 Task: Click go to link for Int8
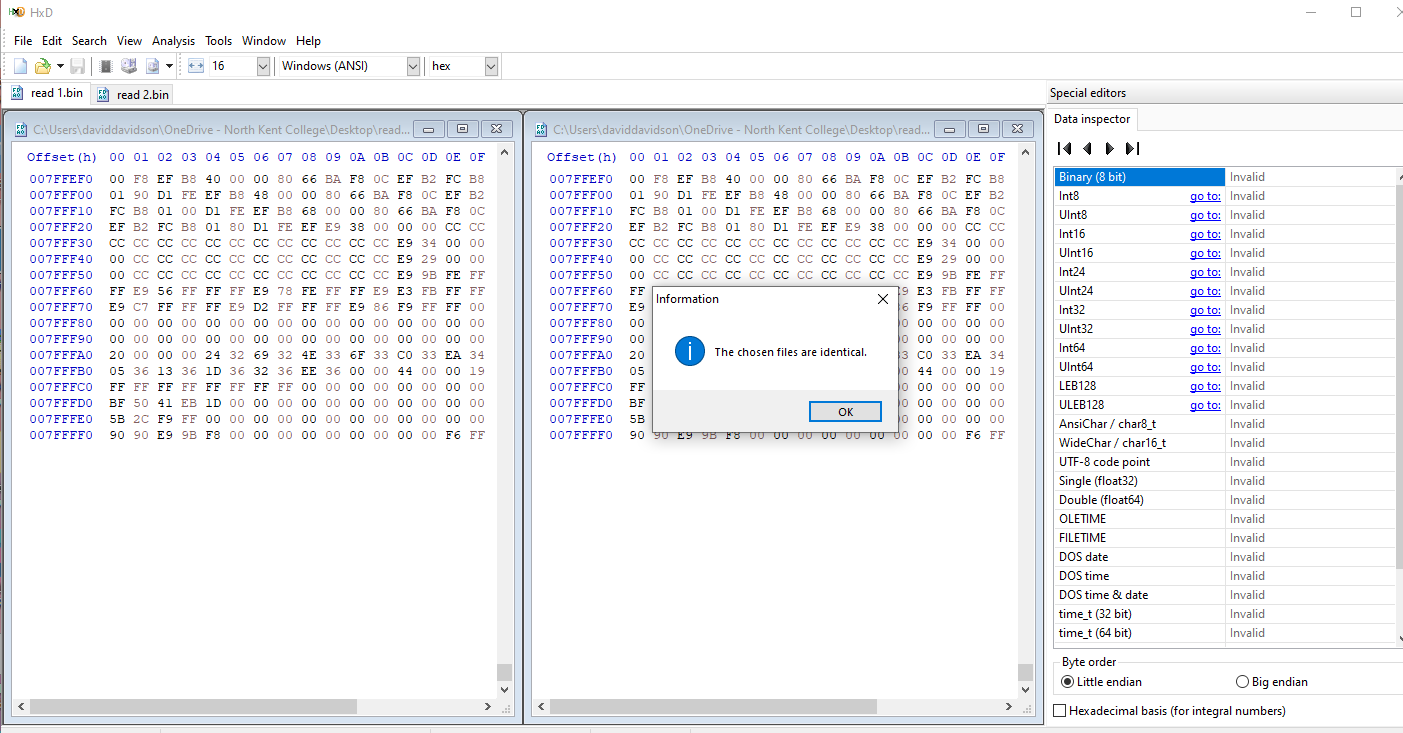(1205, 196)
